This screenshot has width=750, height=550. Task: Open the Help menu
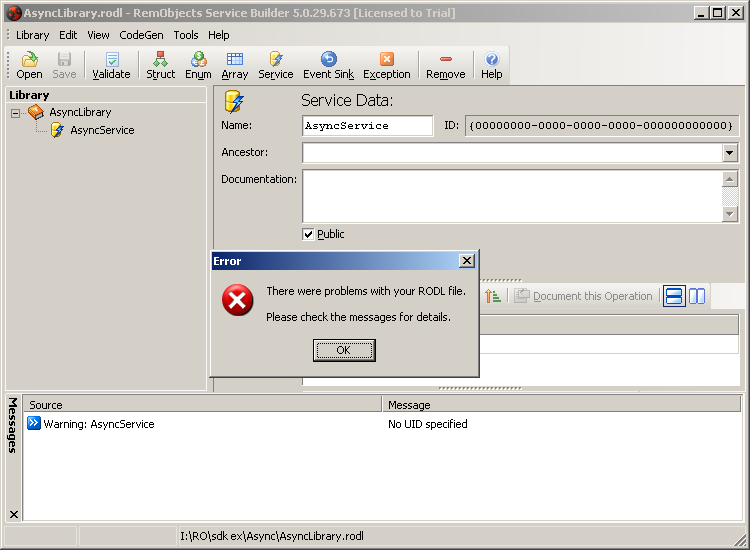219,35
